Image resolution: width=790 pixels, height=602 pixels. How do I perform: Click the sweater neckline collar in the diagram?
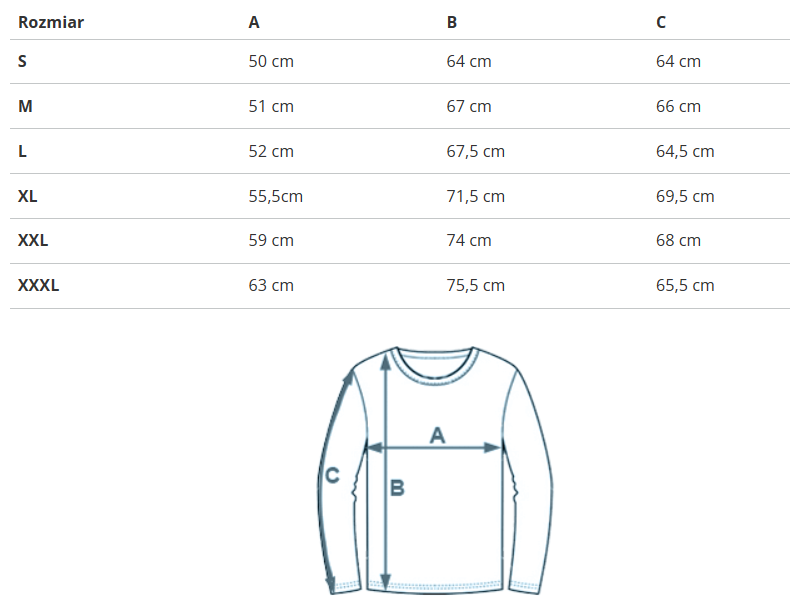(x=435, y=364)
